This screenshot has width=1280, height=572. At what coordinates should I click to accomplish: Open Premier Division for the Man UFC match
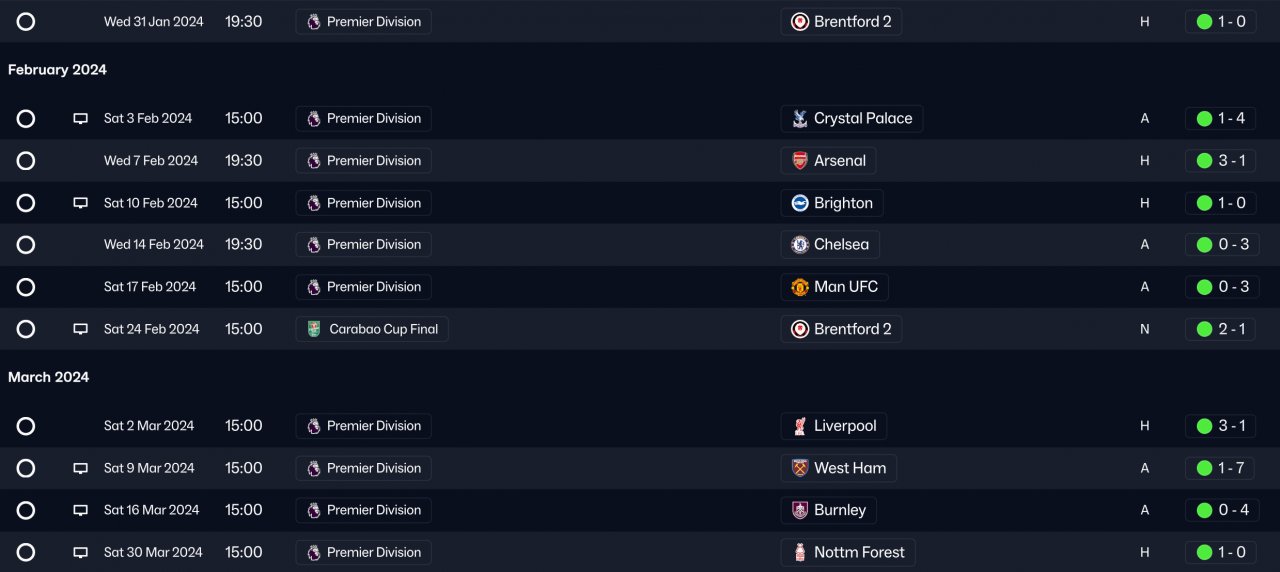pyautogui.click(x=373, y=287)
